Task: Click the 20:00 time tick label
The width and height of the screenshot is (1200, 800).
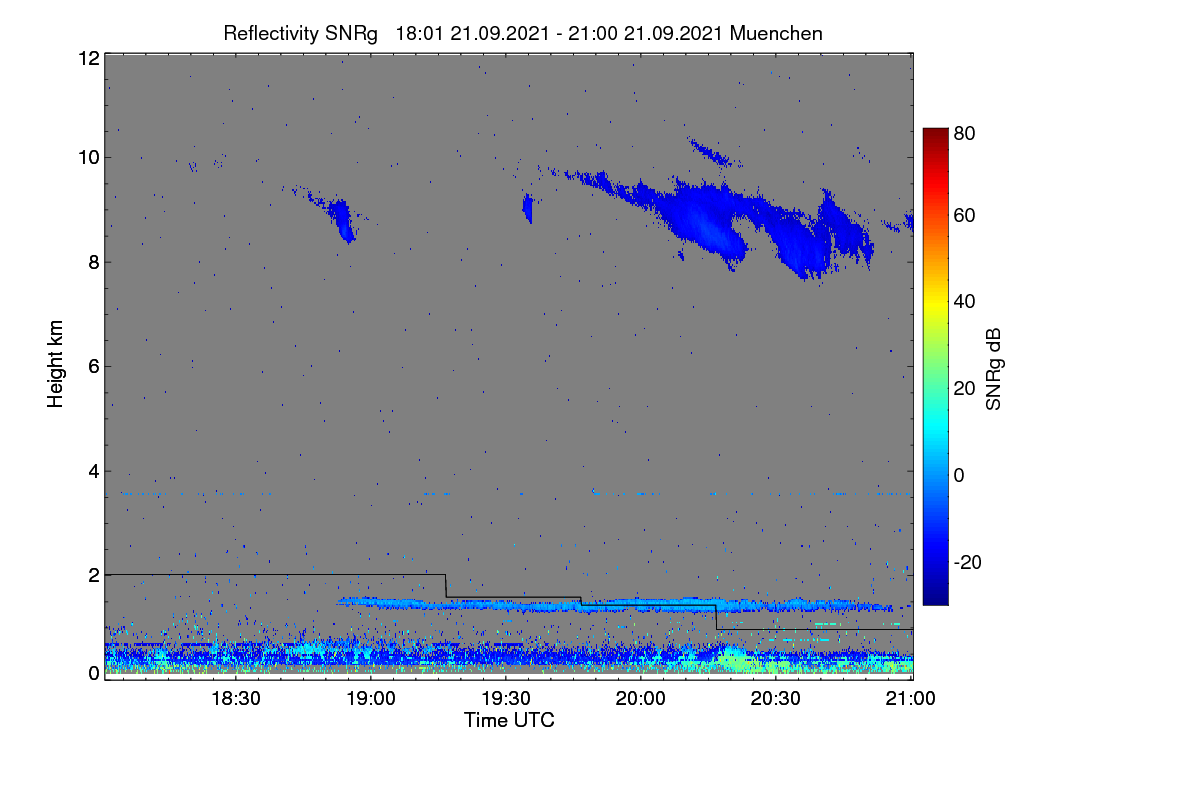Action: 641,699
